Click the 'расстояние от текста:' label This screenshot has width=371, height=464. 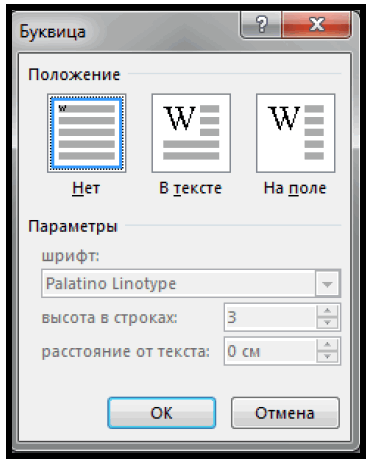126,352
